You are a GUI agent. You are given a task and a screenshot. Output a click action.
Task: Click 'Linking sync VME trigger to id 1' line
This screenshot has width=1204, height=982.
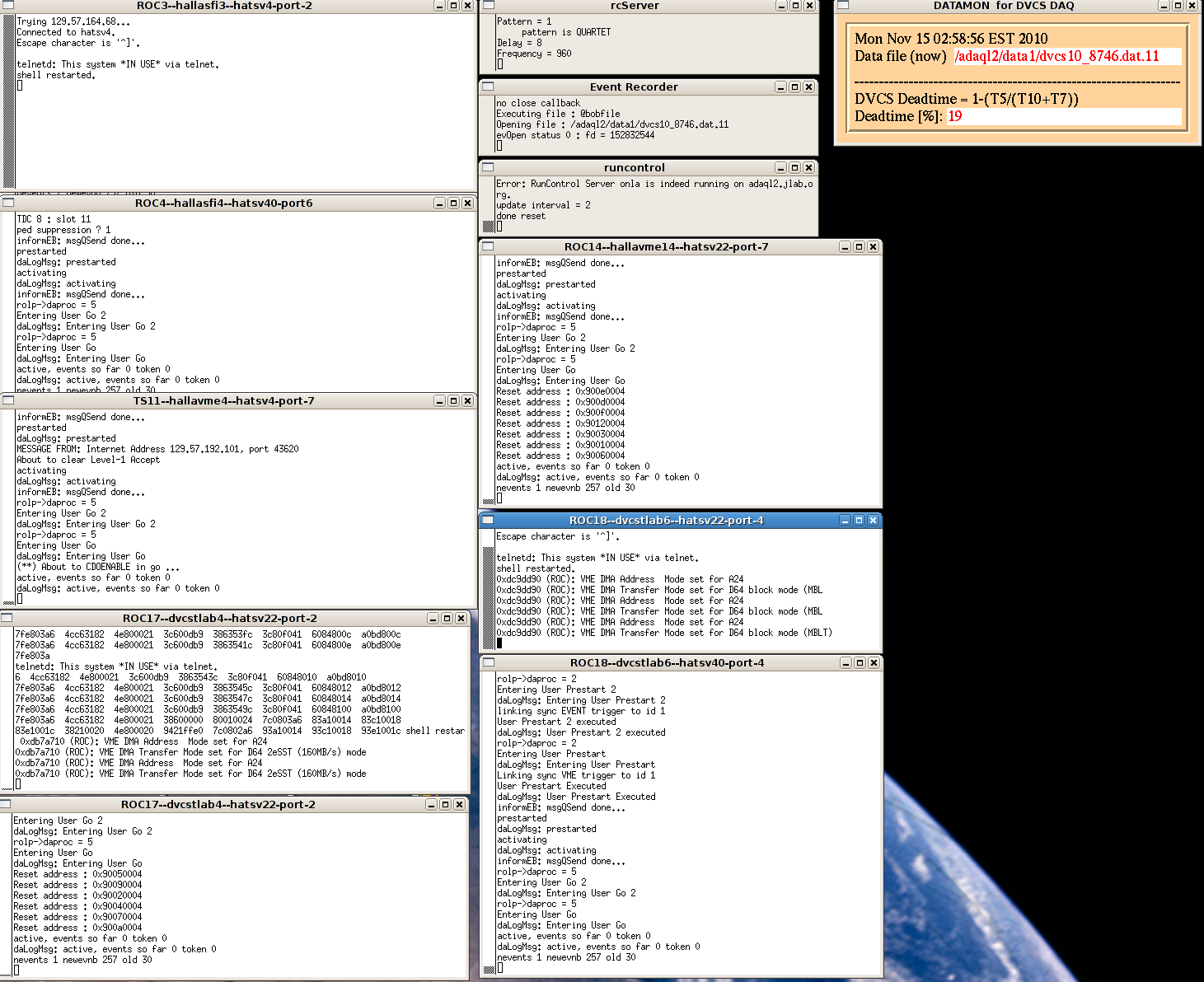coord(576,775)
